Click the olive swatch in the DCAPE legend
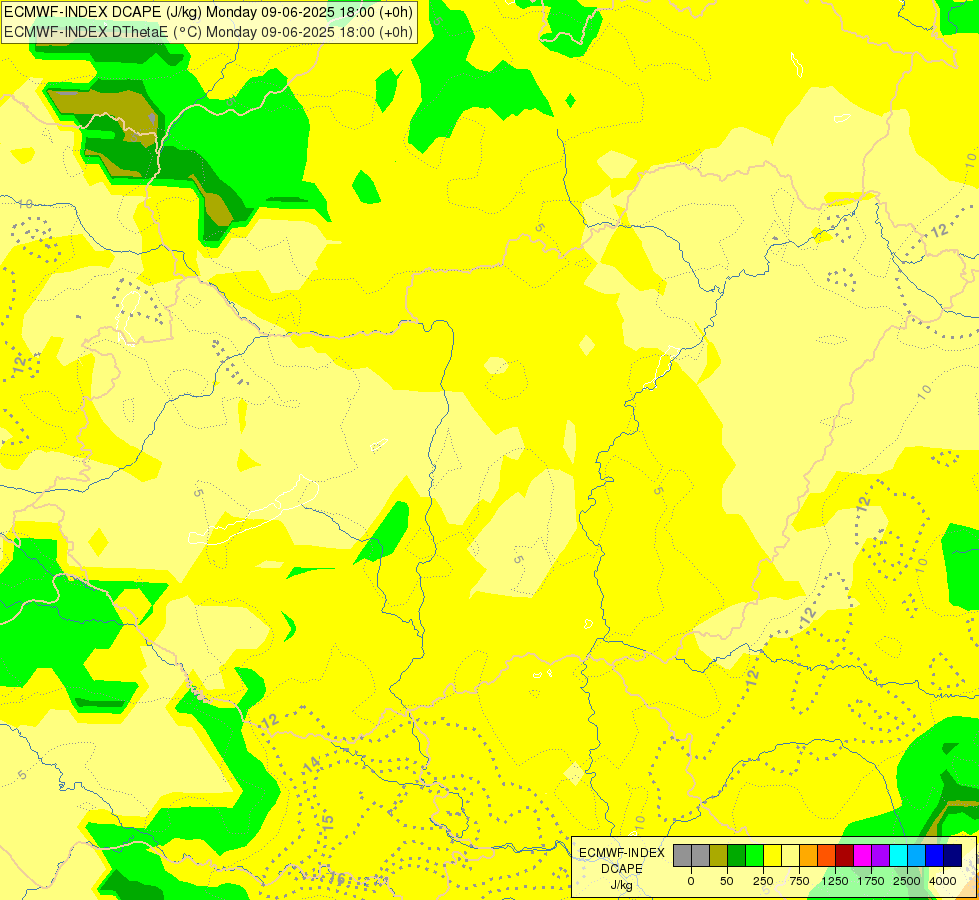The height and width of the screenshot is (900, 979). point(719,856)
